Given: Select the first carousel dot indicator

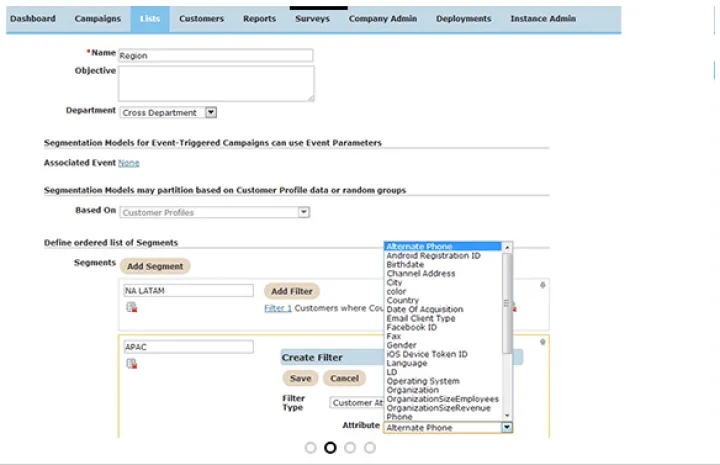Looking at the screenshot, I should [310, 448].
